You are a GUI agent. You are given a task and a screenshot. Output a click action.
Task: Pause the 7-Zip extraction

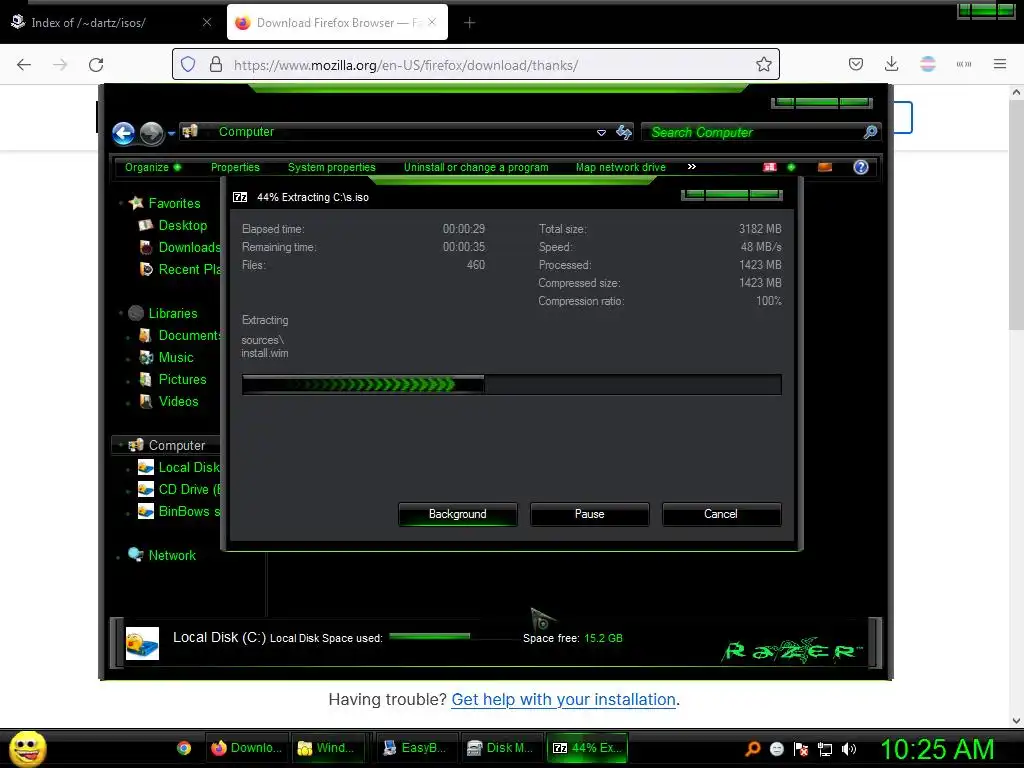(590, 514)
